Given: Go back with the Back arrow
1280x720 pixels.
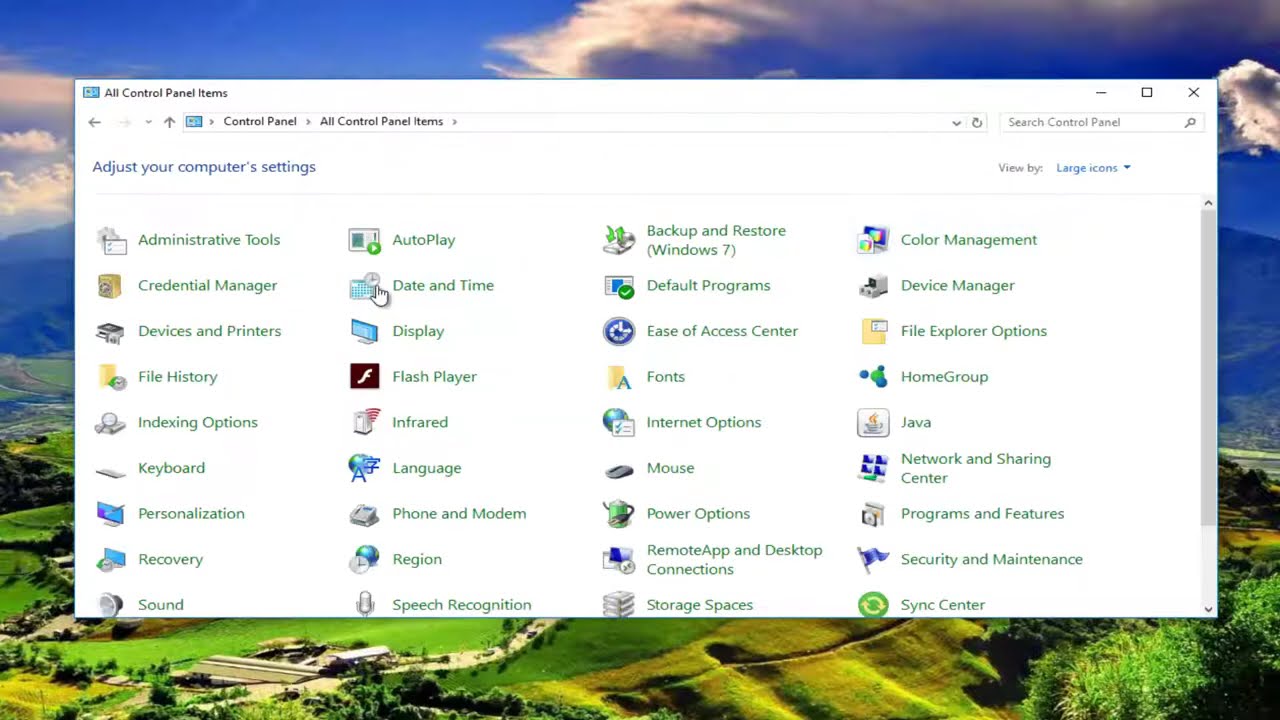Looking at the screenshot, I should [94, 122].
